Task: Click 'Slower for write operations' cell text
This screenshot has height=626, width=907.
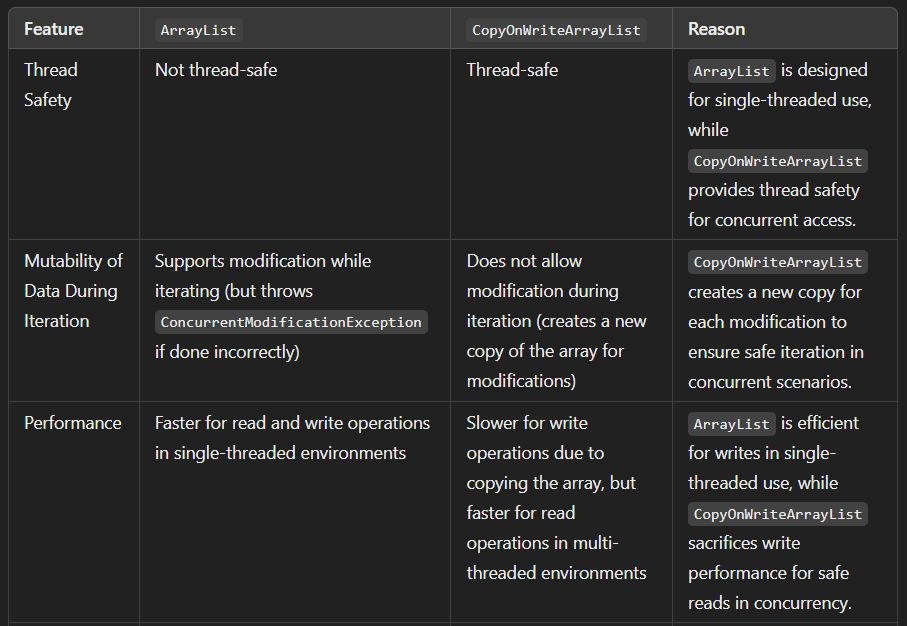Action: 535,438
